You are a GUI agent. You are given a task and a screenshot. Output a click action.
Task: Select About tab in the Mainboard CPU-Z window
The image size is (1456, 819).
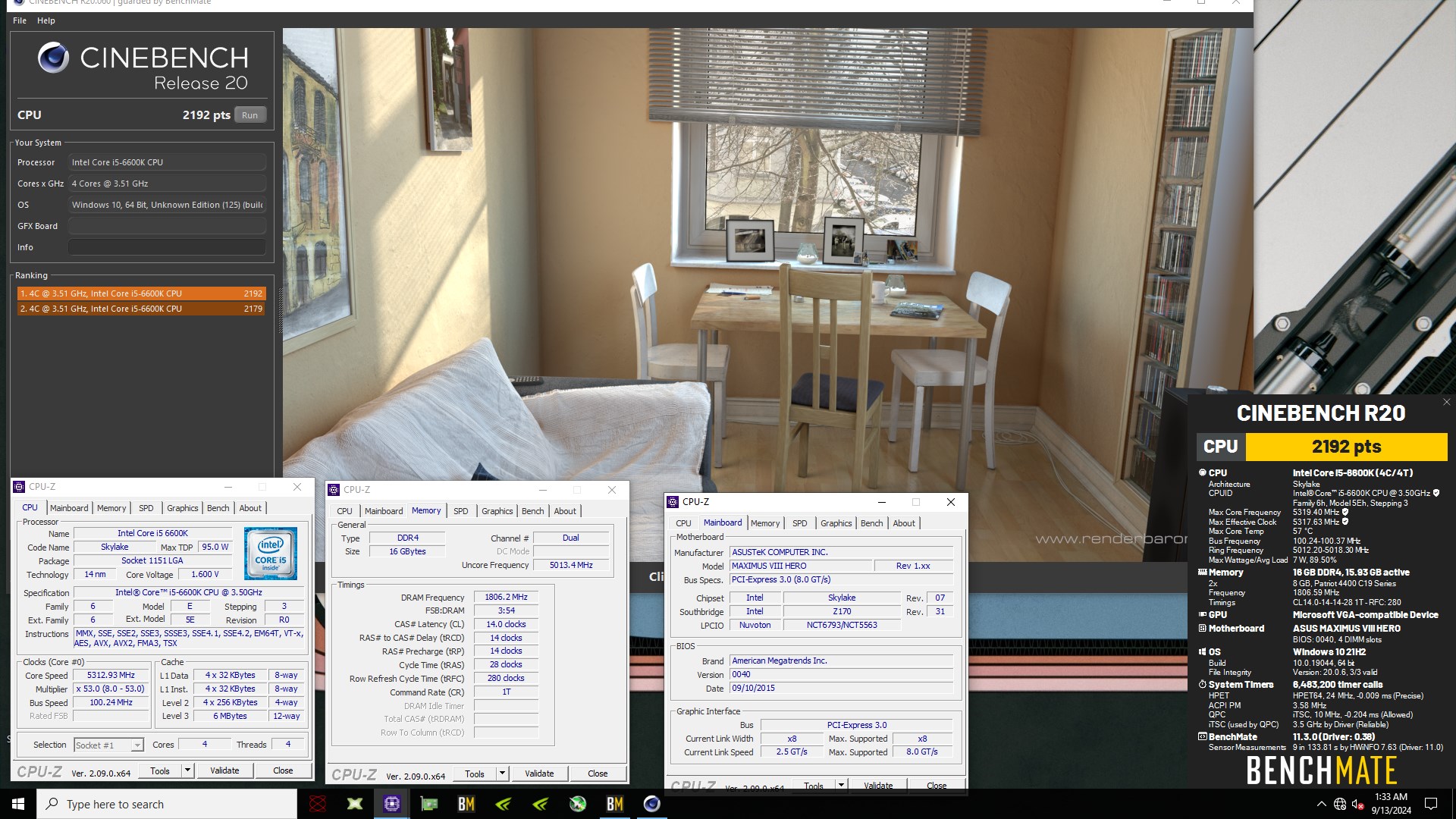(x=904, y=523)
